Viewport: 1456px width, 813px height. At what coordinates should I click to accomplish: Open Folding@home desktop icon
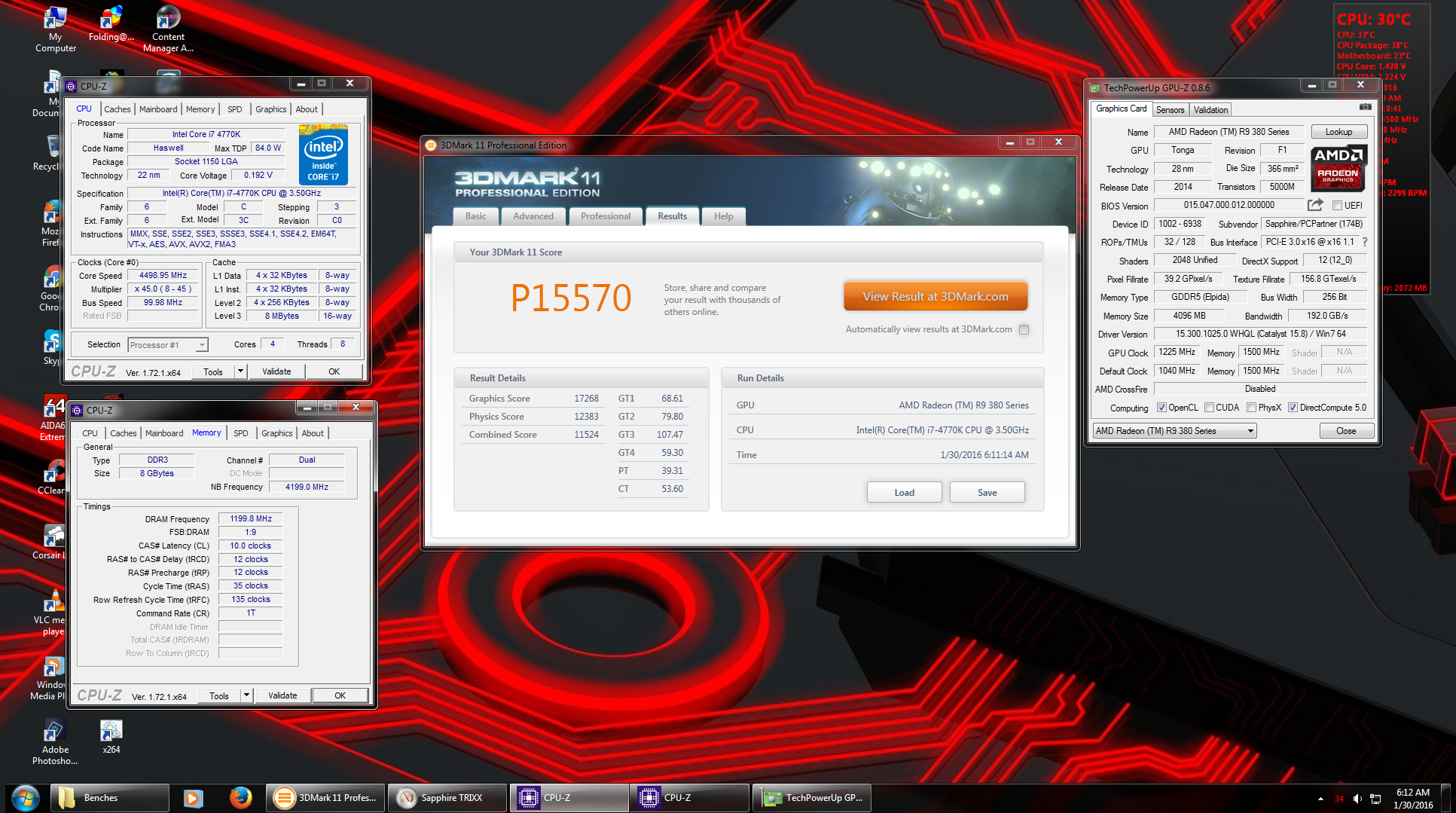coord(111,24)
